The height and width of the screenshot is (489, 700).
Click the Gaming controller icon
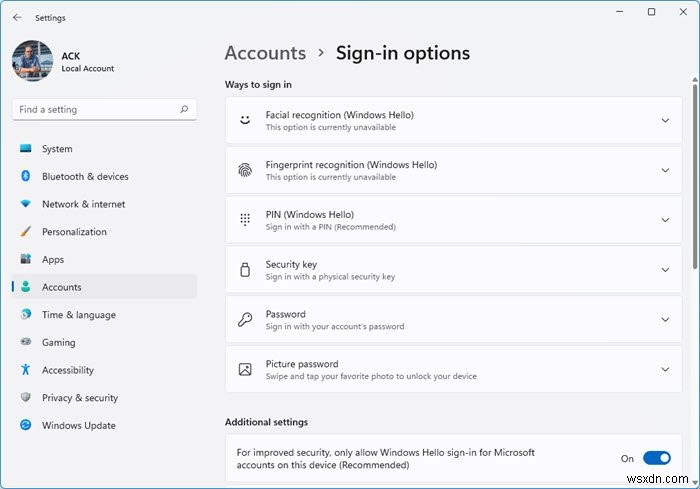tap(26, 342)
